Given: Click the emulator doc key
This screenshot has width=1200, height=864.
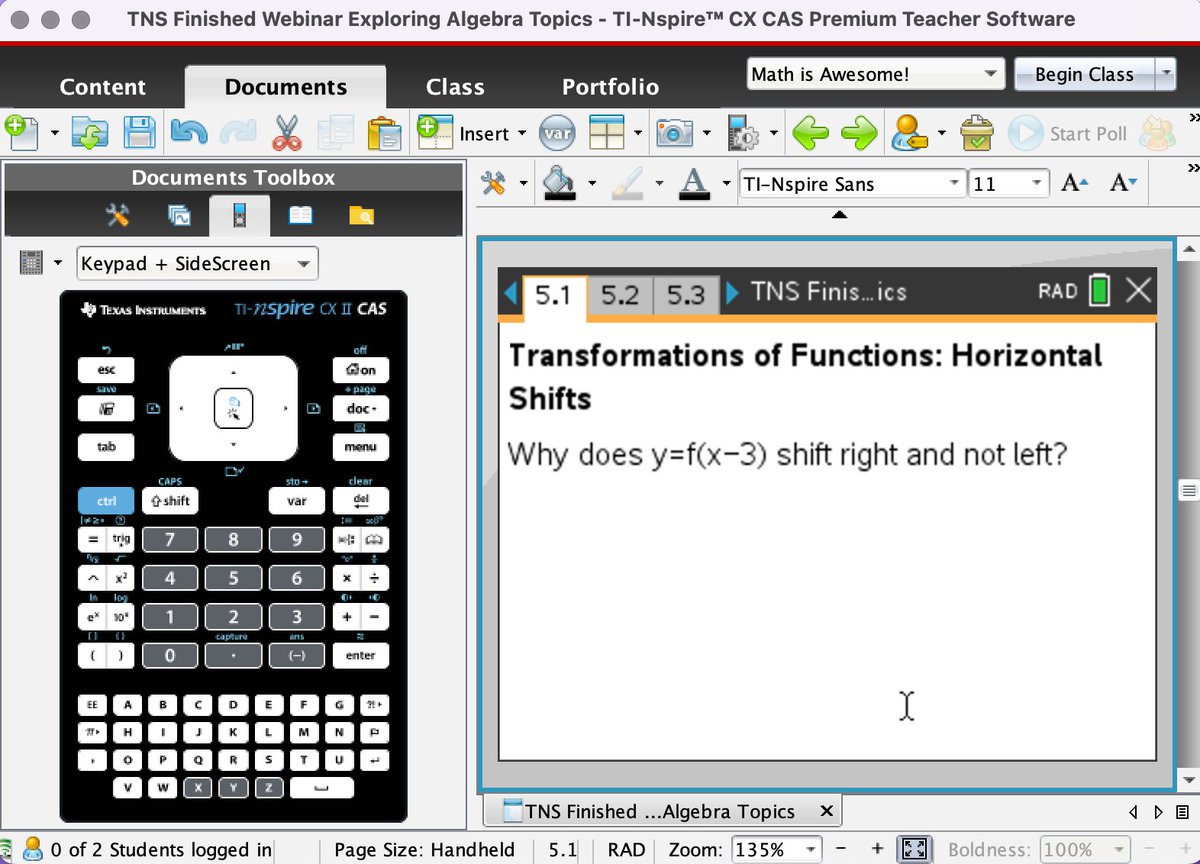Looking at the screenshot, I should (360, 409).
